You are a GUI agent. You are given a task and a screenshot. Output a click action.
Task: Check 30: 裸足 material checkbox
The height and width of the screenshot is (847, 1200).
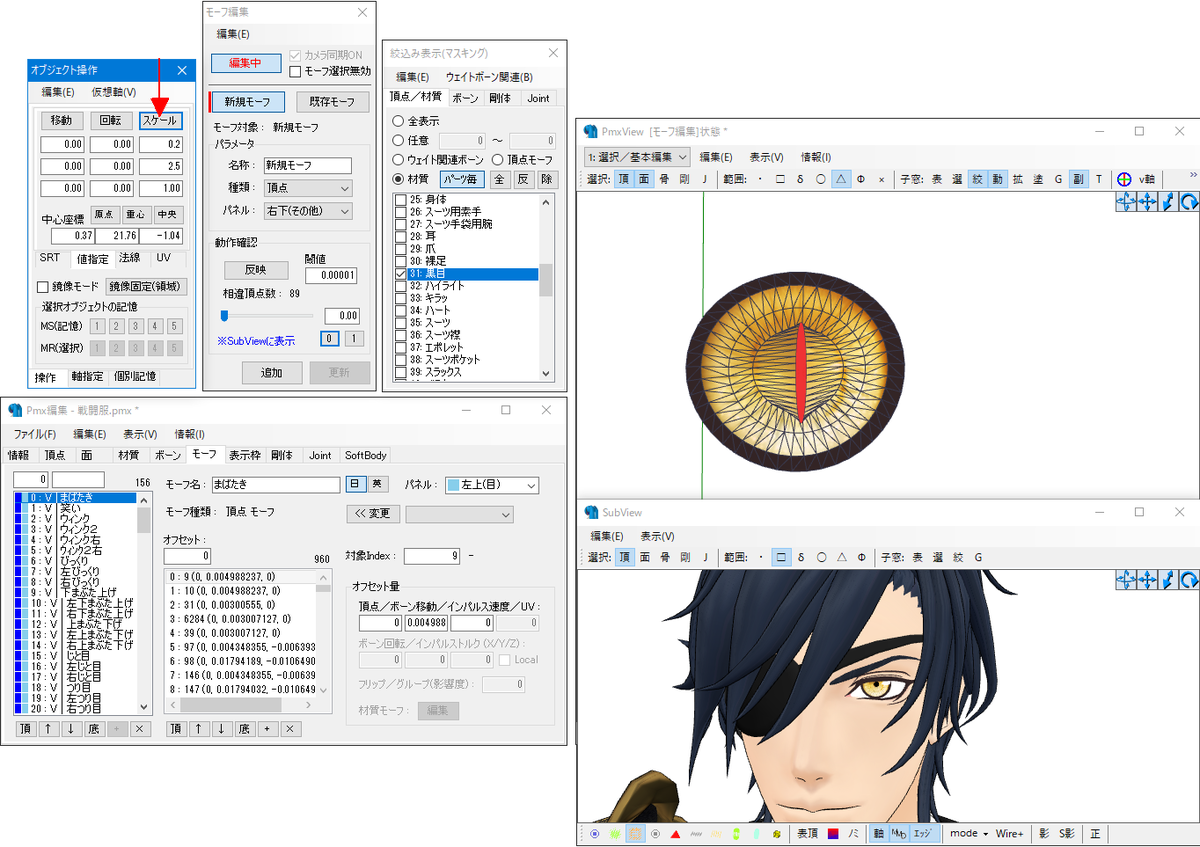[401, 261]
